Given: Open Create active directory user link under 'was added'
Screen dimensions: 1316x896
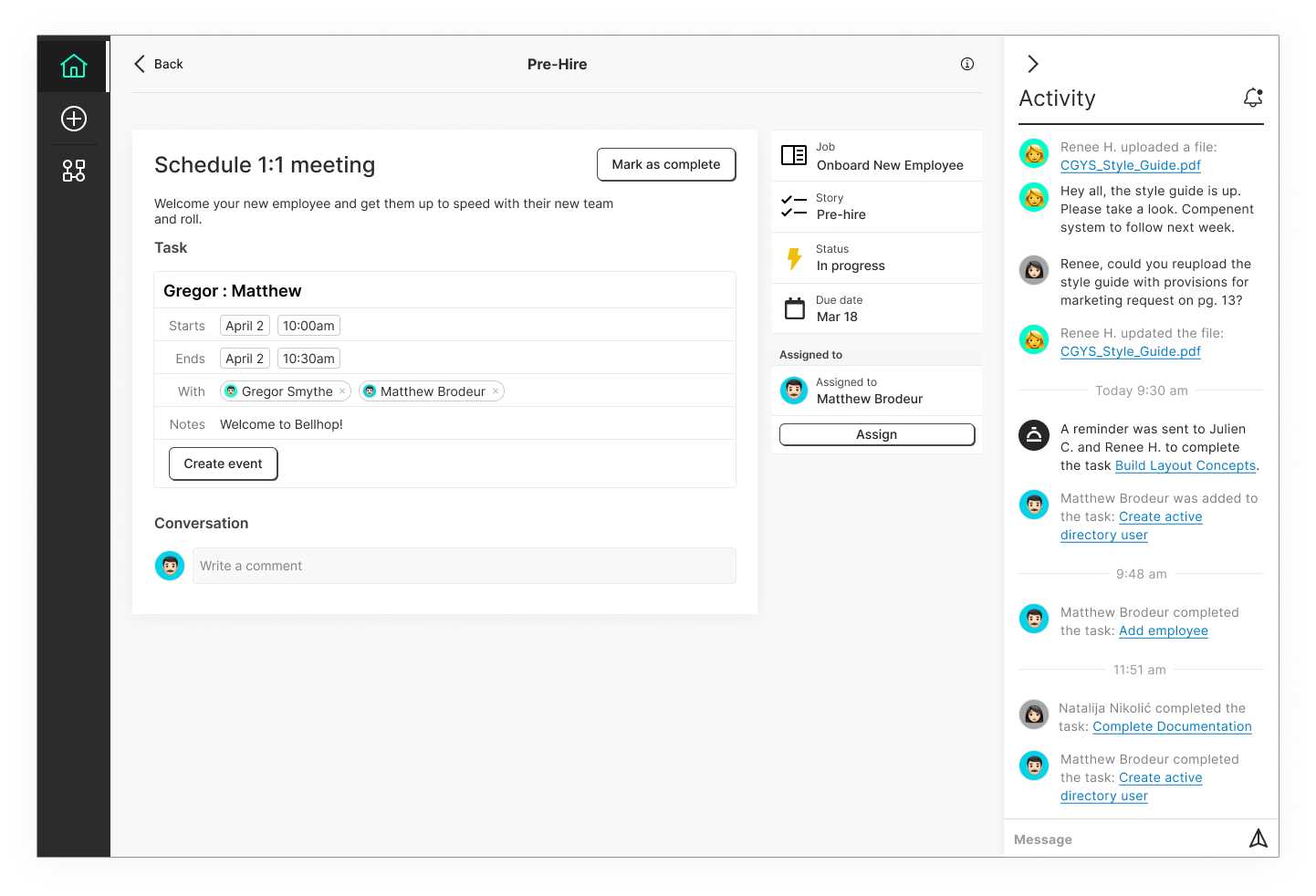Looking at the screenshot, I should (1132, 526).
